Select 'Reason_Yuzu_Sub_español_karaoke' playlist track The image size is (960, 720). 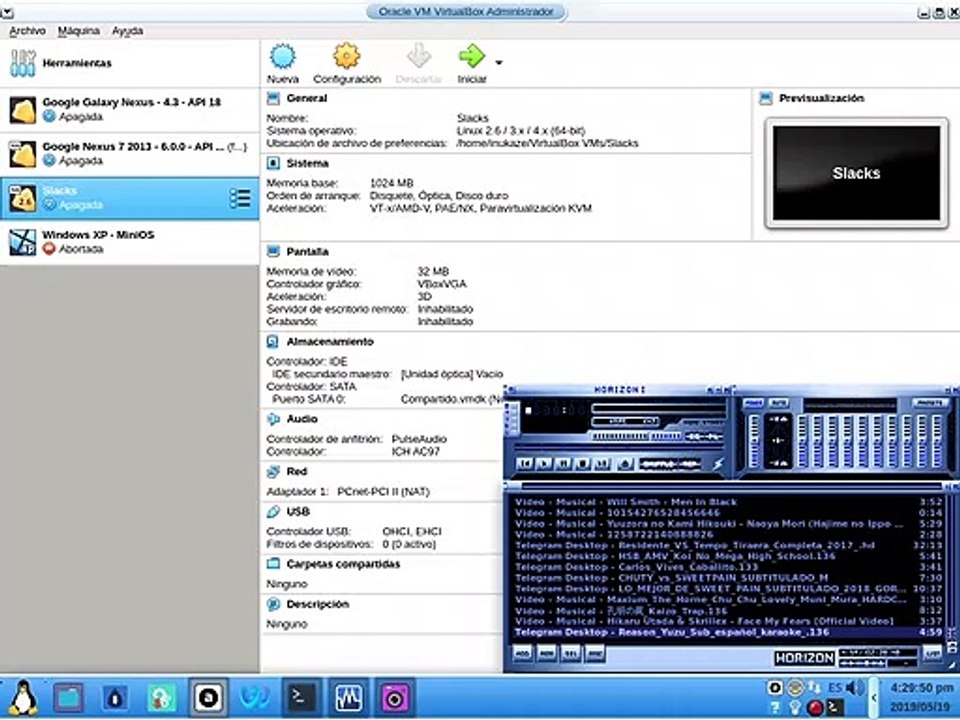pyautogui.click(x=729, y=632)
